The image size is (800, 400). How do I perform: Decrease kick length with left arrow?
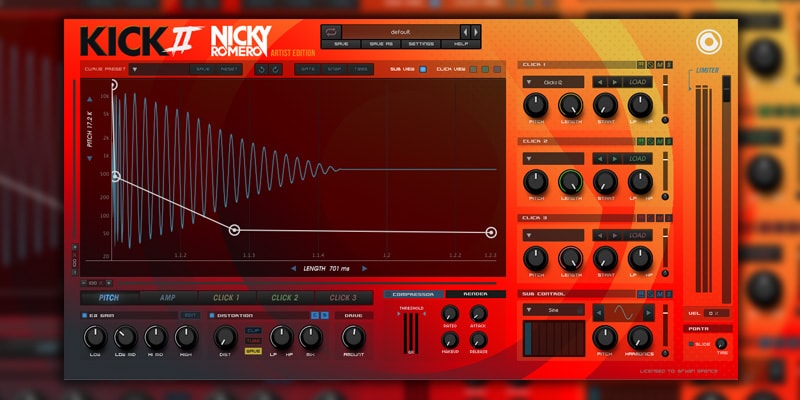293,268
